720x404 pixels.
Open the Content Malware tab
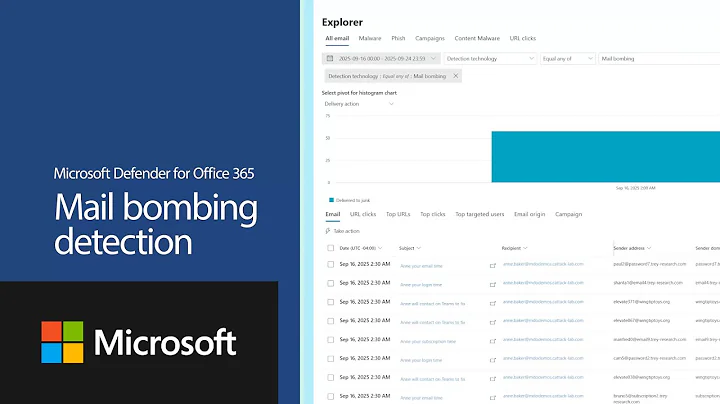[477, 38]
